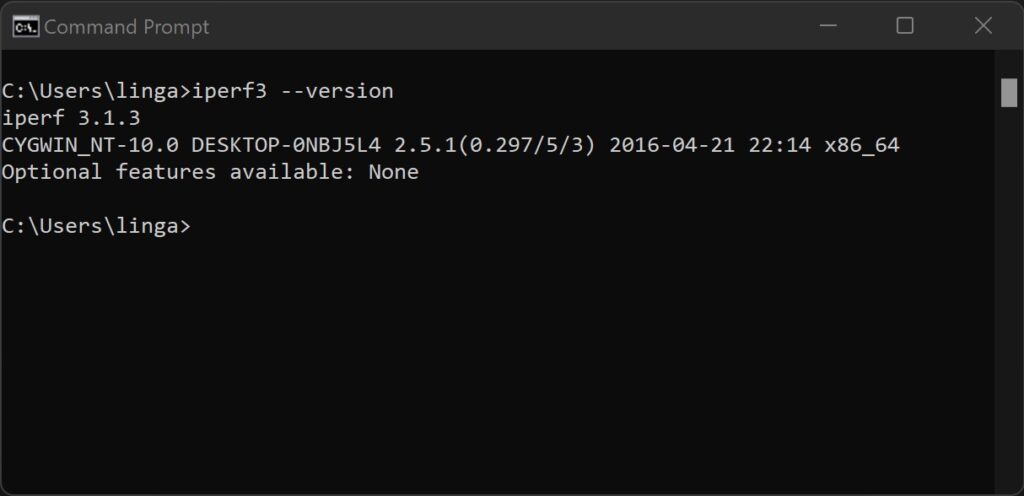Screen dimensions: 1024x496
Task: Click the "x86_64" architecture text
Action: pyautogui.click(x=862, y=146)
